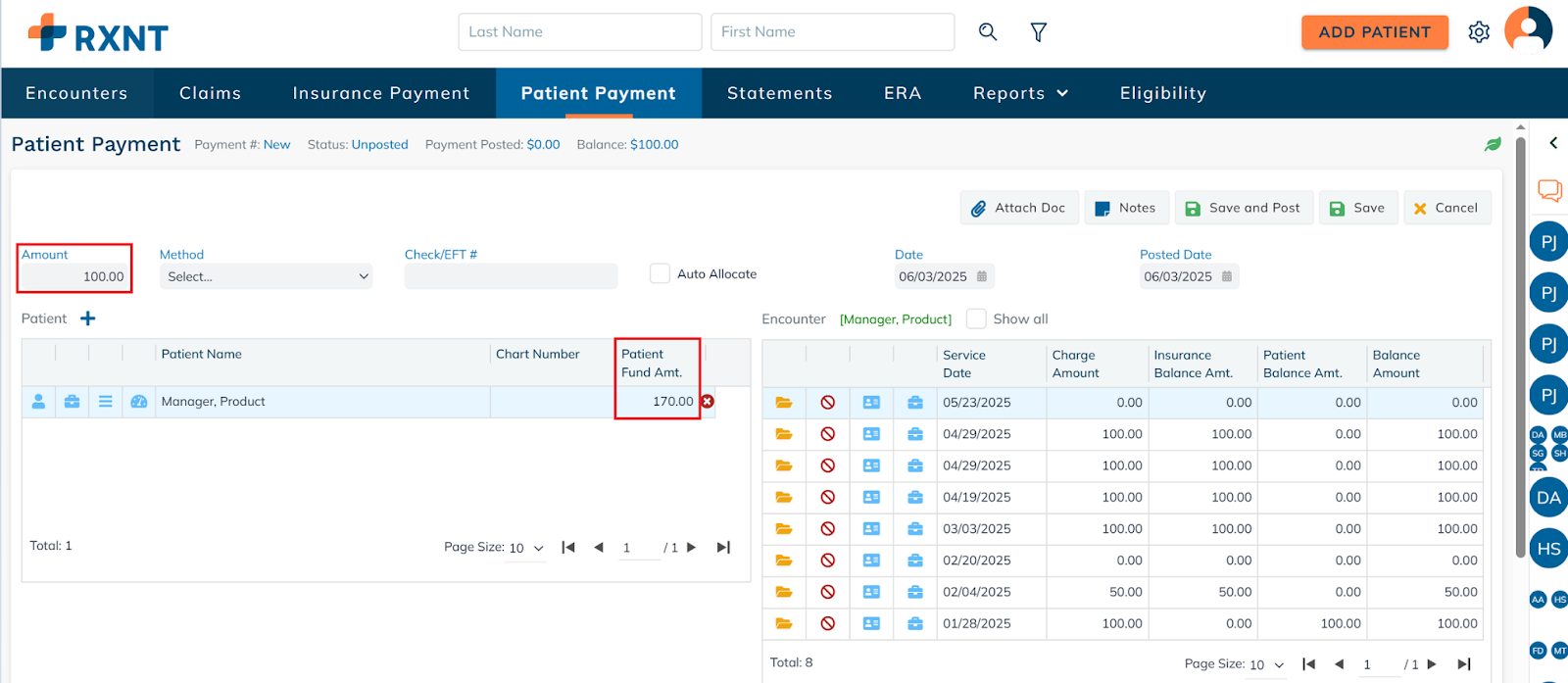Check the Show all checkbox
This screenshot has width=1568, height=683.
click(976, 319)
